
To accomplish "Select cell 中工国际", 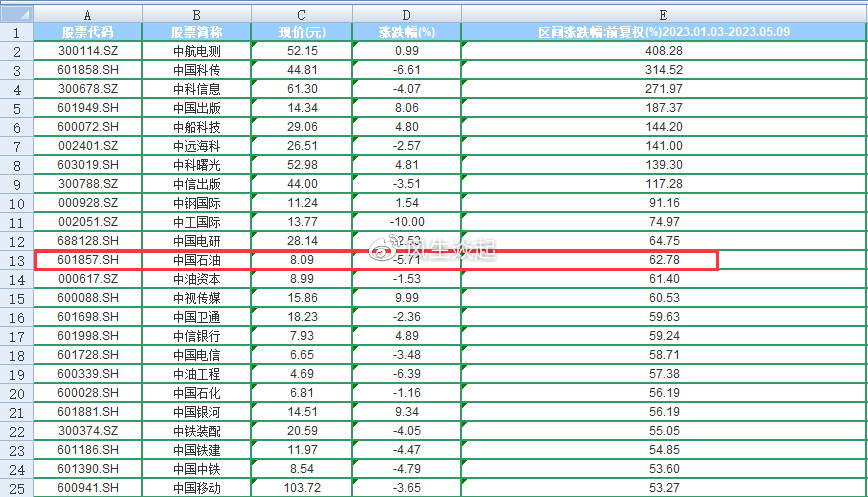I will [x=197, y=222].
